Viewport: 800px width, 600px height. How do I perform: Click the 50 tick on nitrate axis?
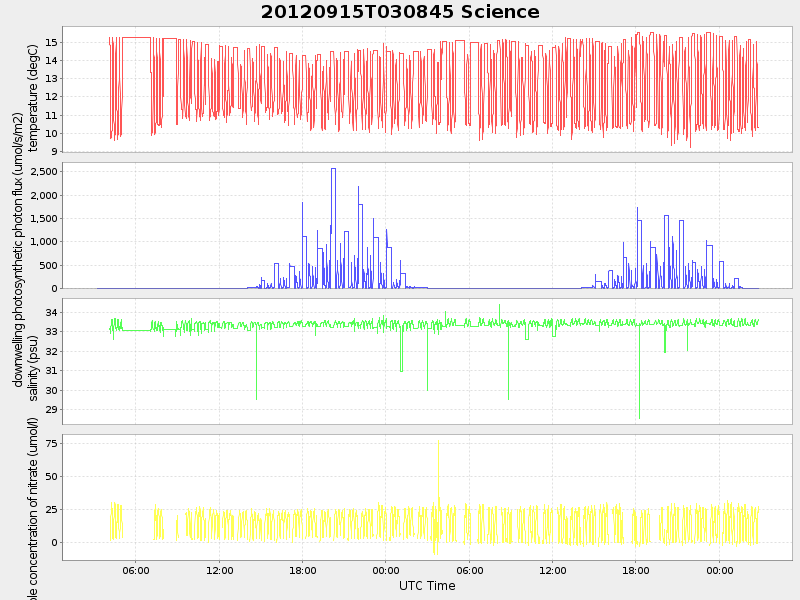click(x=51, y=477)
